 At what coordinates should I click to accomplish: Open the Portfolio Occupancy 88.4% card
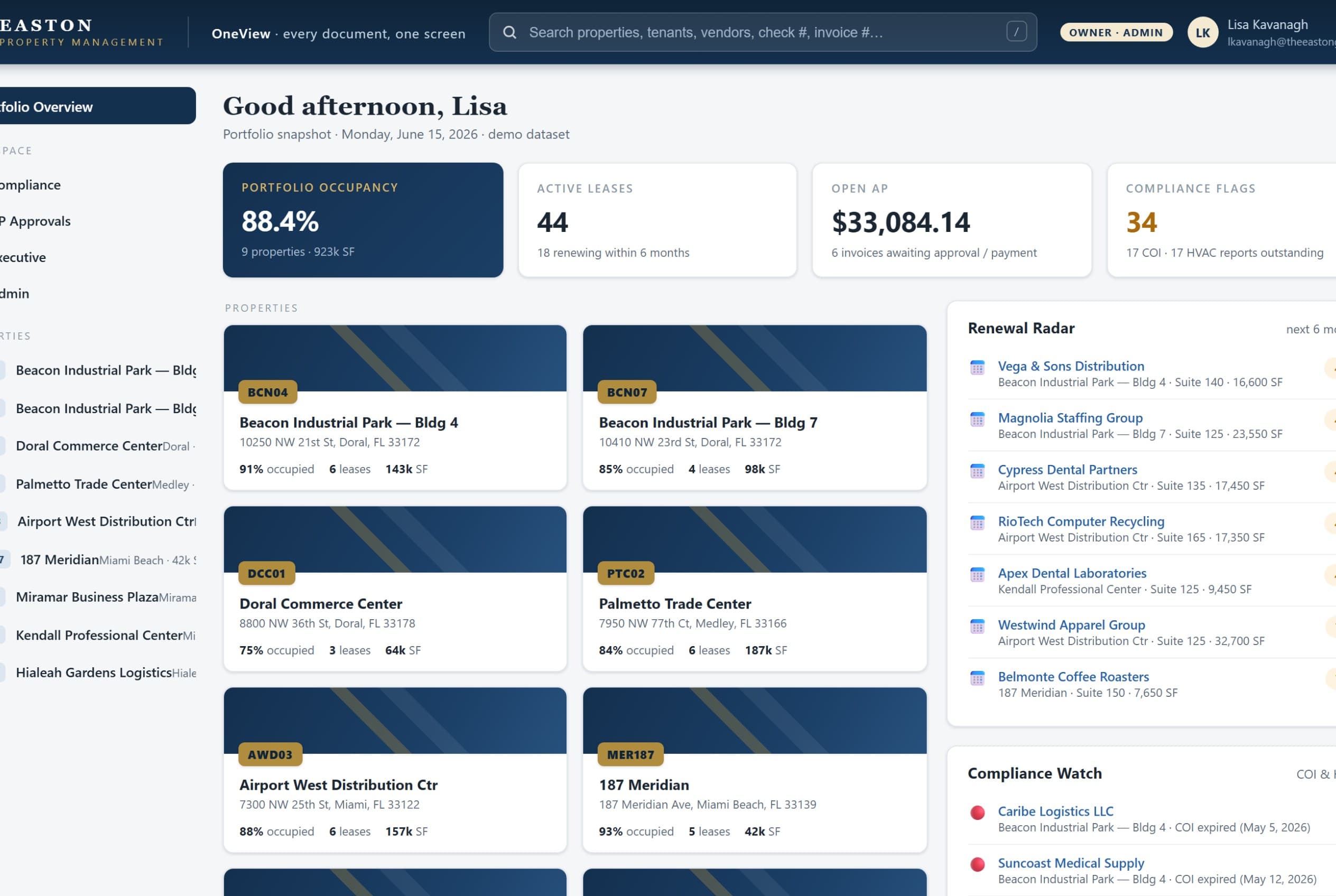(363, 220)
